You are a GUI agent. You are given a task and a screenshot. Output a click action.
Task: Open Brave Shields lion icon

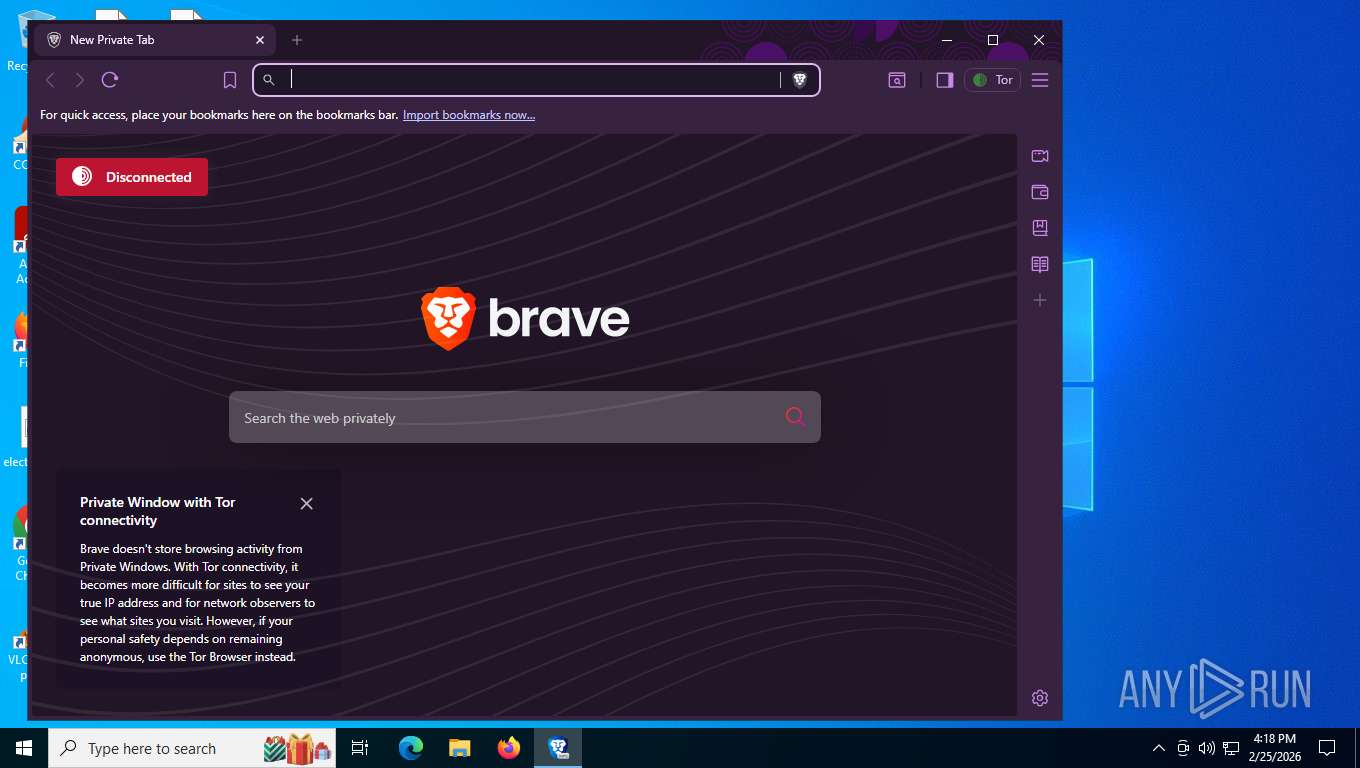tap(800, 80)
